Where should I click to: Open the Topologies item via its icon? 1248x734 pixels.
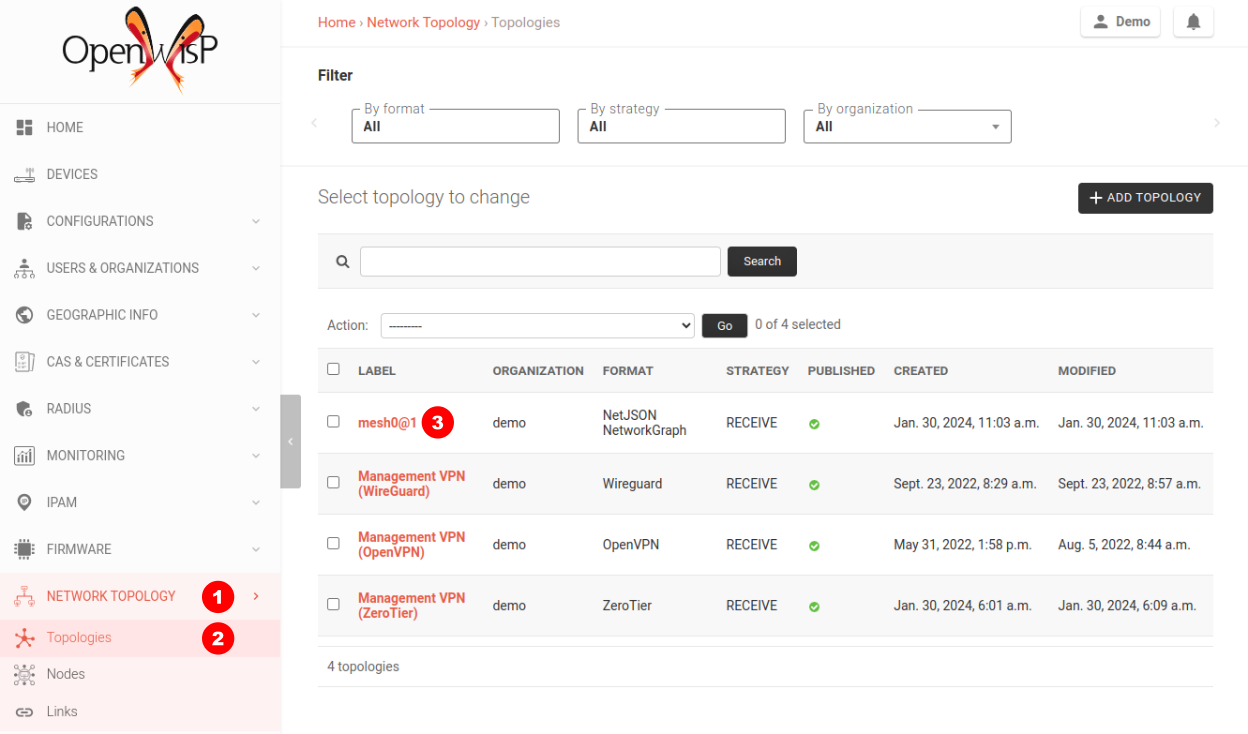[x=24, y=637]
